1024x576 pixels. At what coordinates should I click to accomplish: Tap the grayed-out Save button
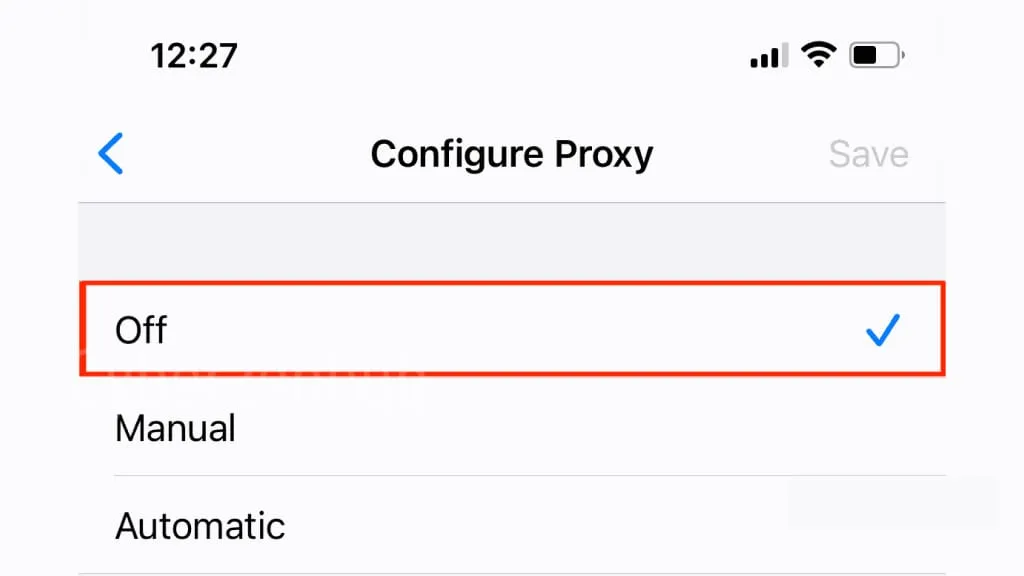(x=868, y=154)
